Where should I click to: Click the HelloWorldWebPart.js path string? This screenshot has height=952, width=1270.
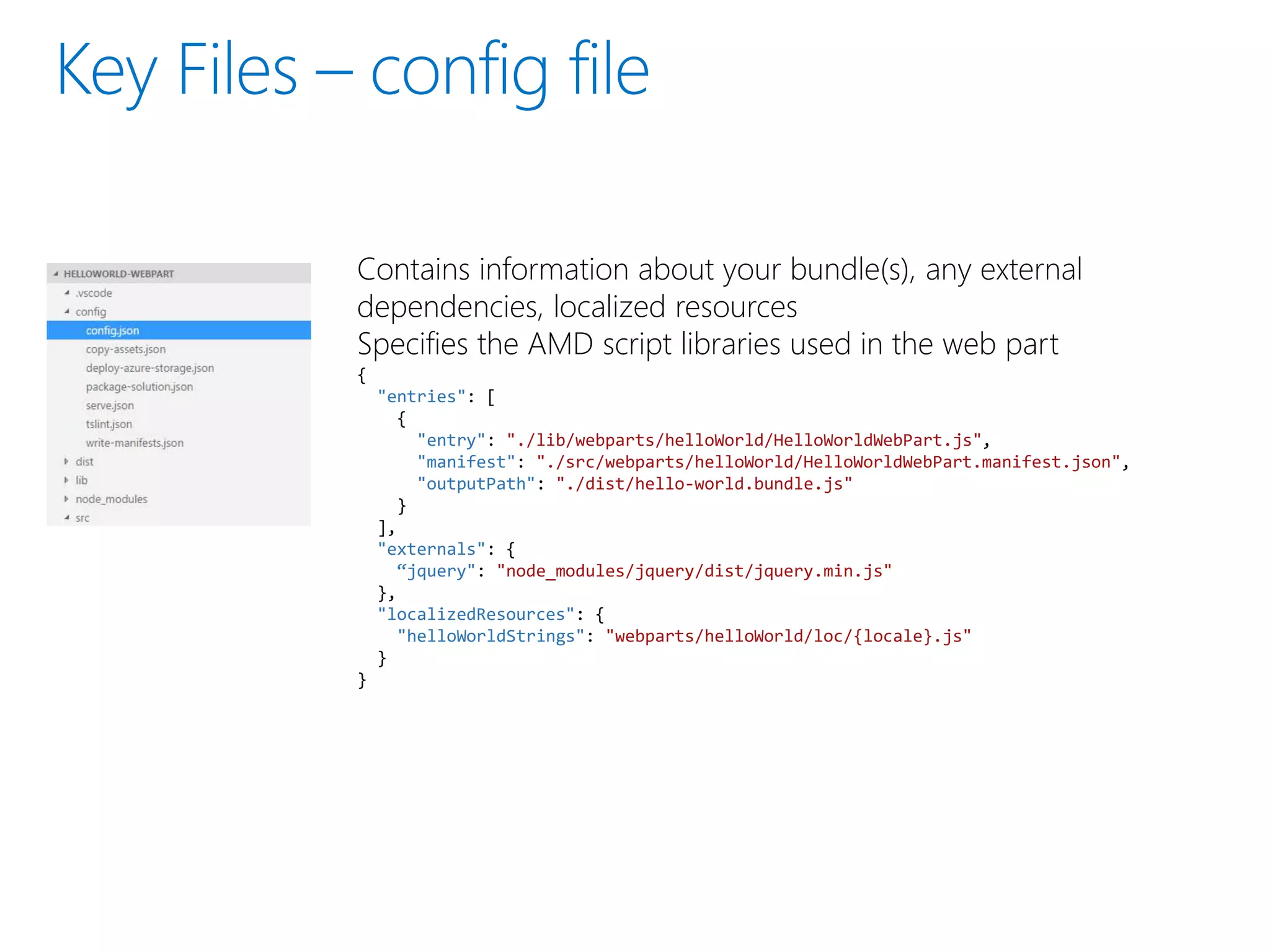[744, 440]
